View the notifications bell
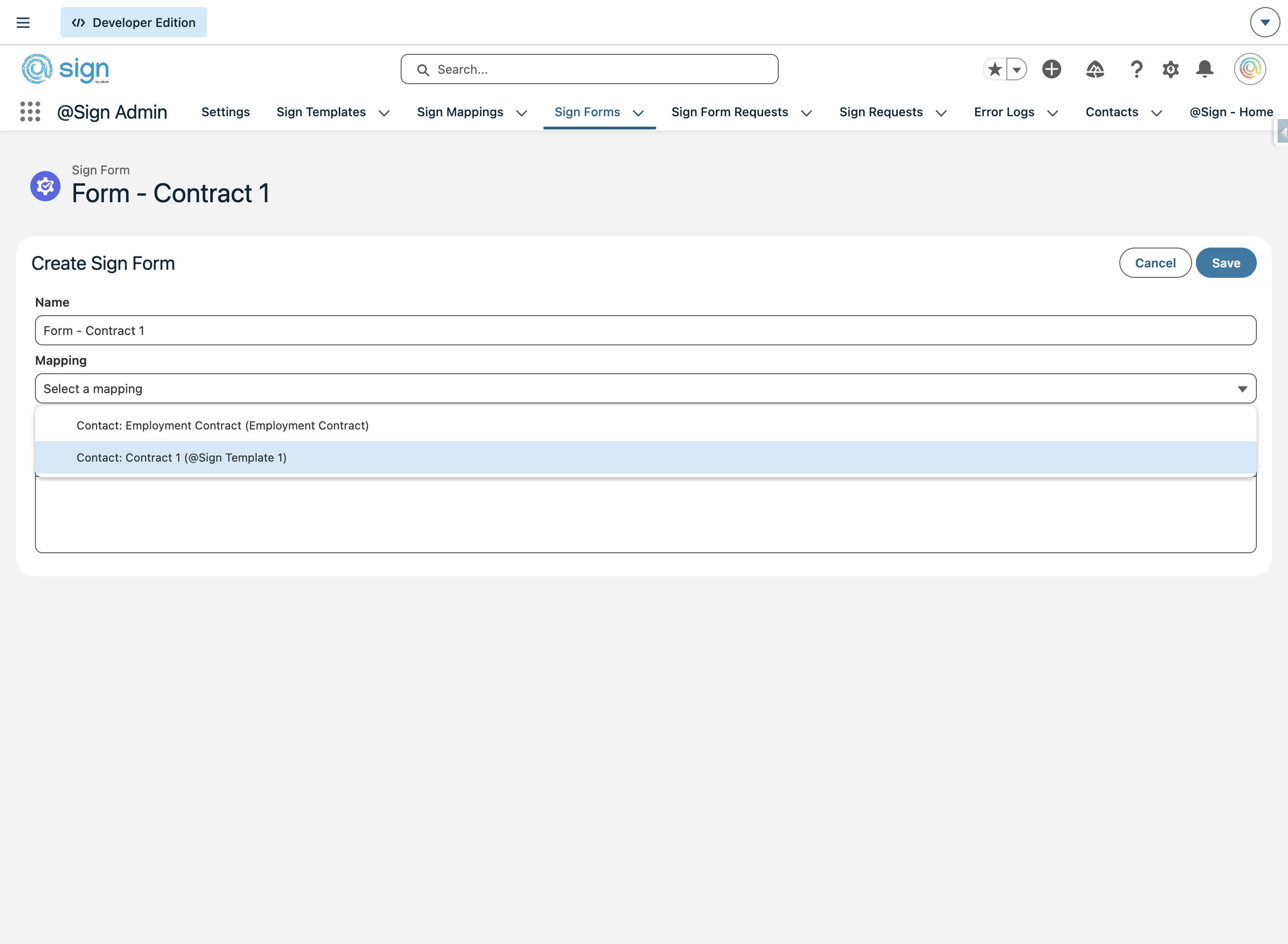Screen dimensions: 1288x944 [x=1204, y=69]
